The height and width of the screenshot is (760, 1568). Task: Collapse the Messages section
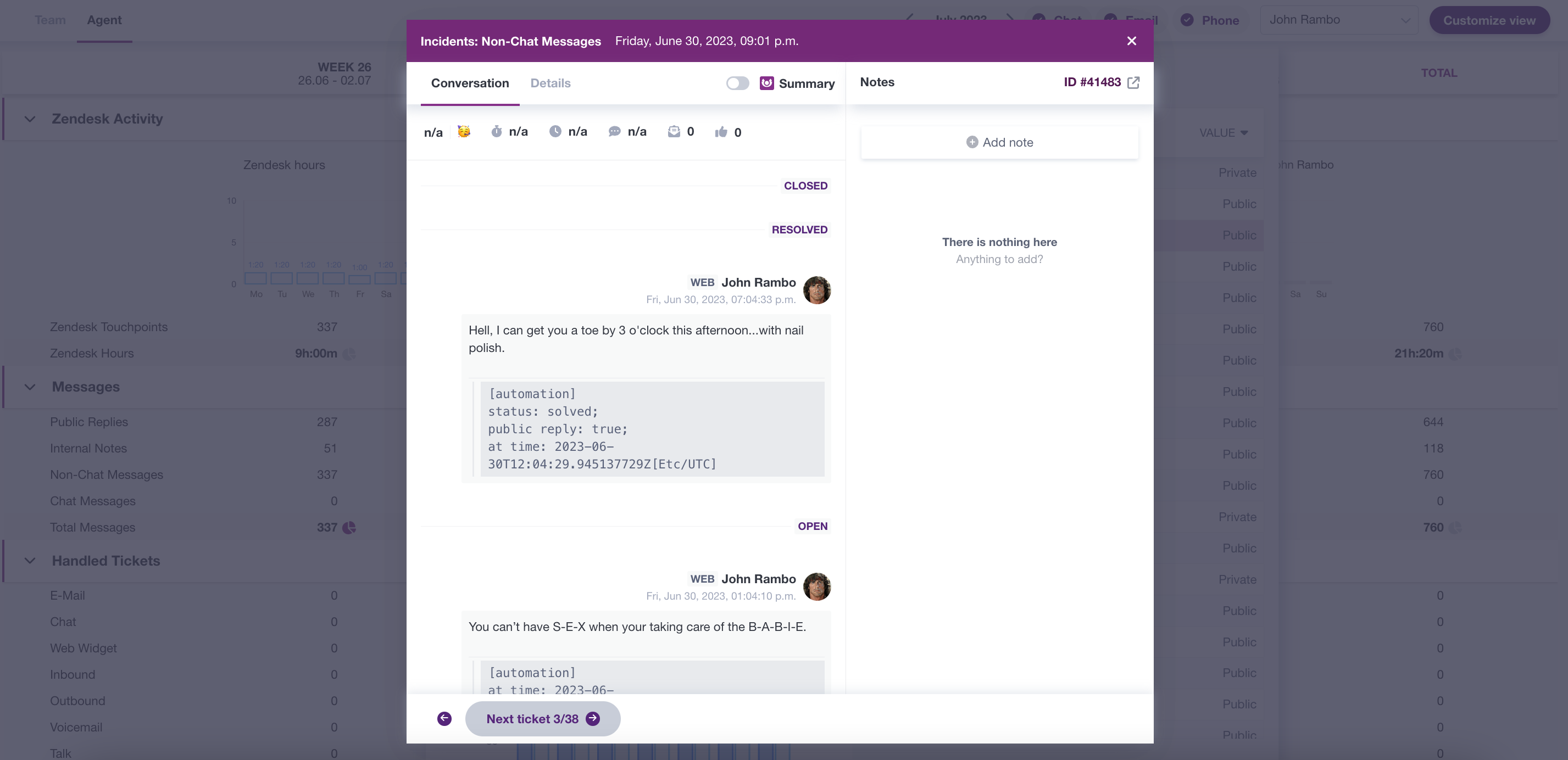[29, 387]
